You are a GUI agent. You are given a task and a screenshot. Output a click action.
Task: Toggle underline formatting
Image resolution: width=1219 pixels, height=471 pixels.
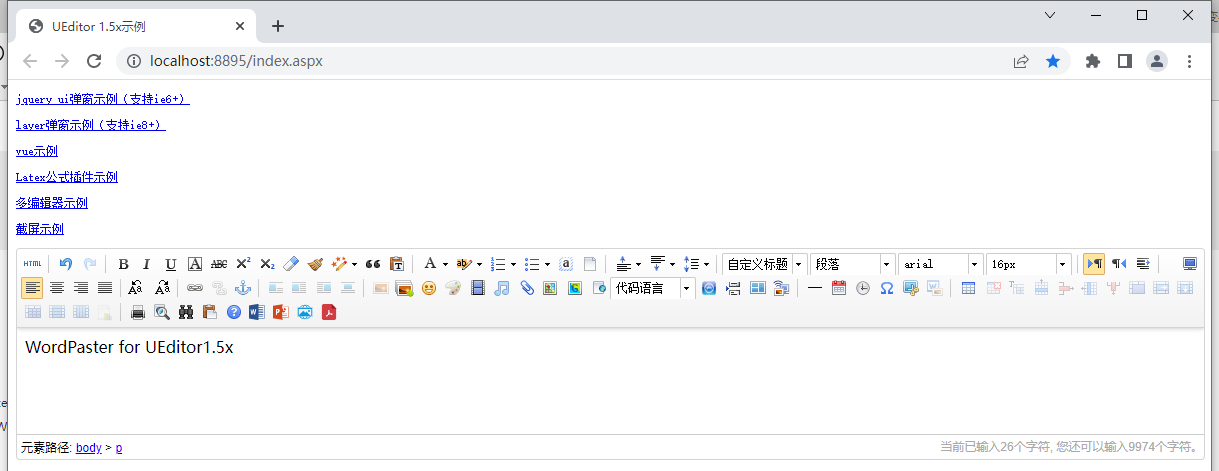171,264
